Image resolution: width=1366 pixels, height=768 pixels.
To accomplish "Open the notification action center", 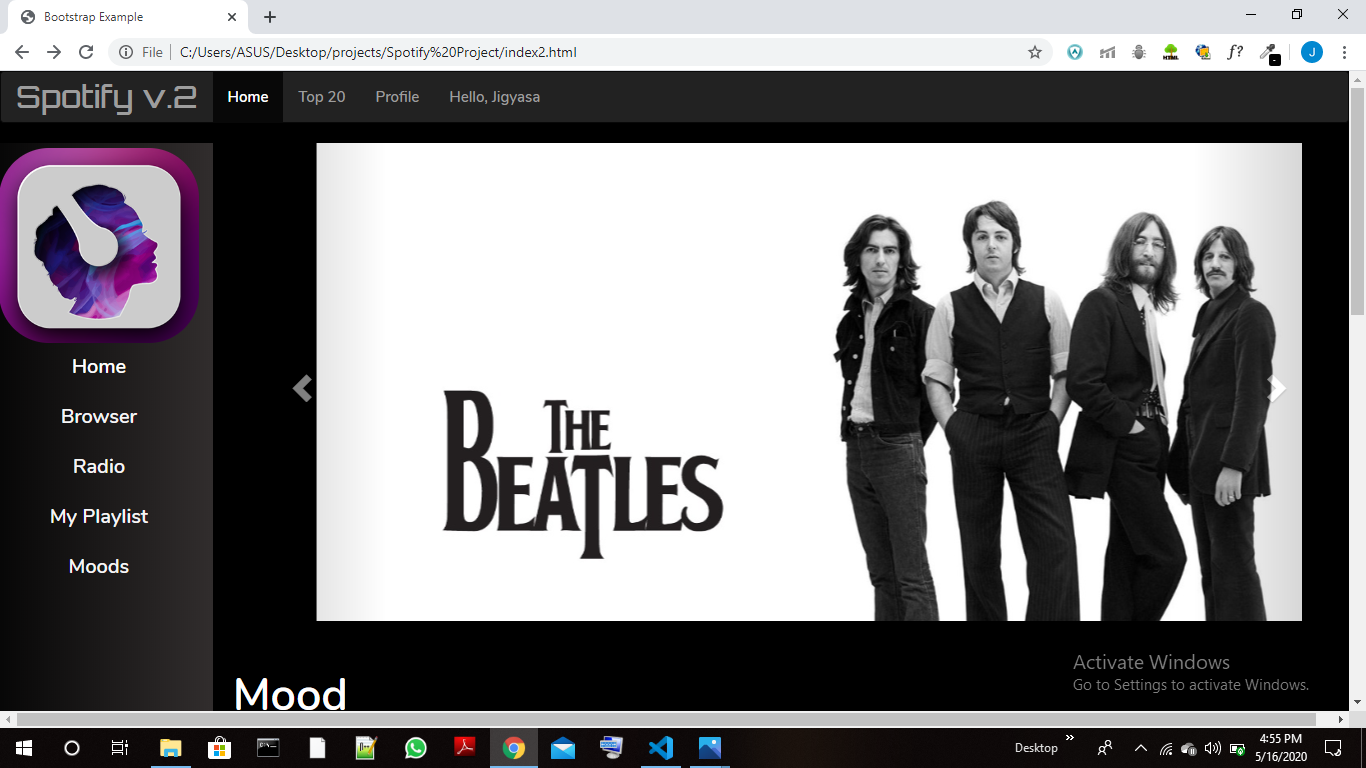I will [1333, 747].
